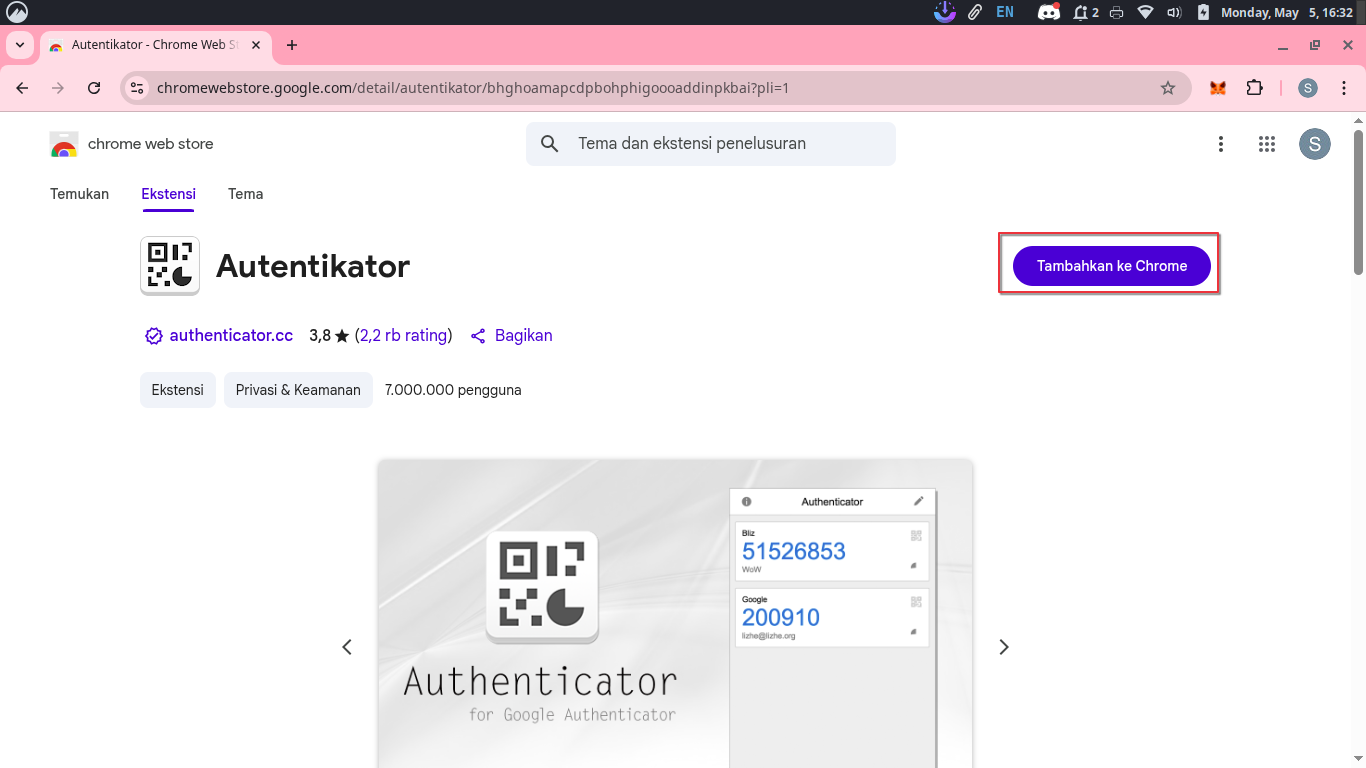Switch to the Ekstensi tab

pyautogui.click(x=168, y=194)
